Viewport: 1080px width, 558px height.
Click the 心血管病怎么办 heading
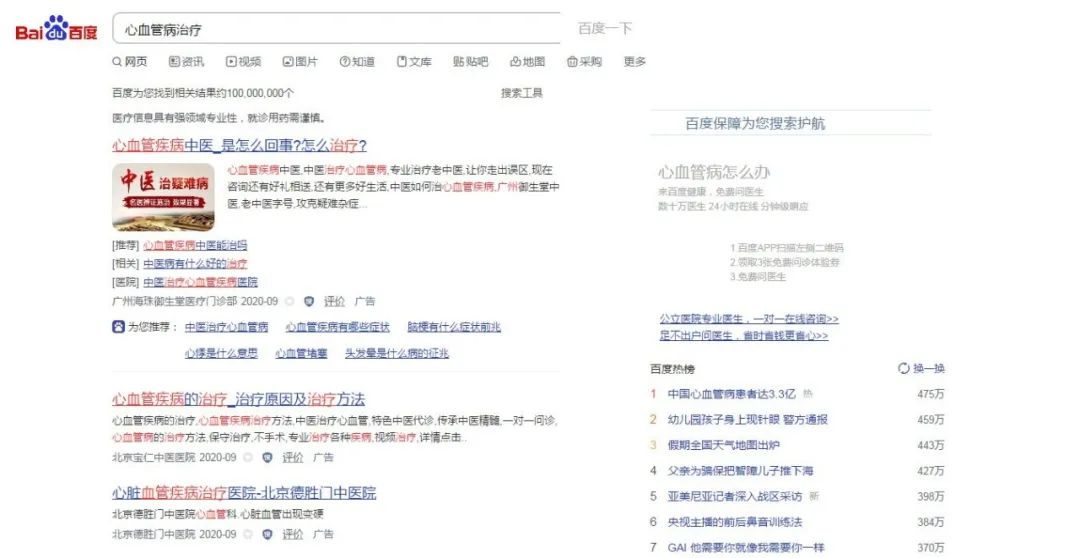(714, 172)
